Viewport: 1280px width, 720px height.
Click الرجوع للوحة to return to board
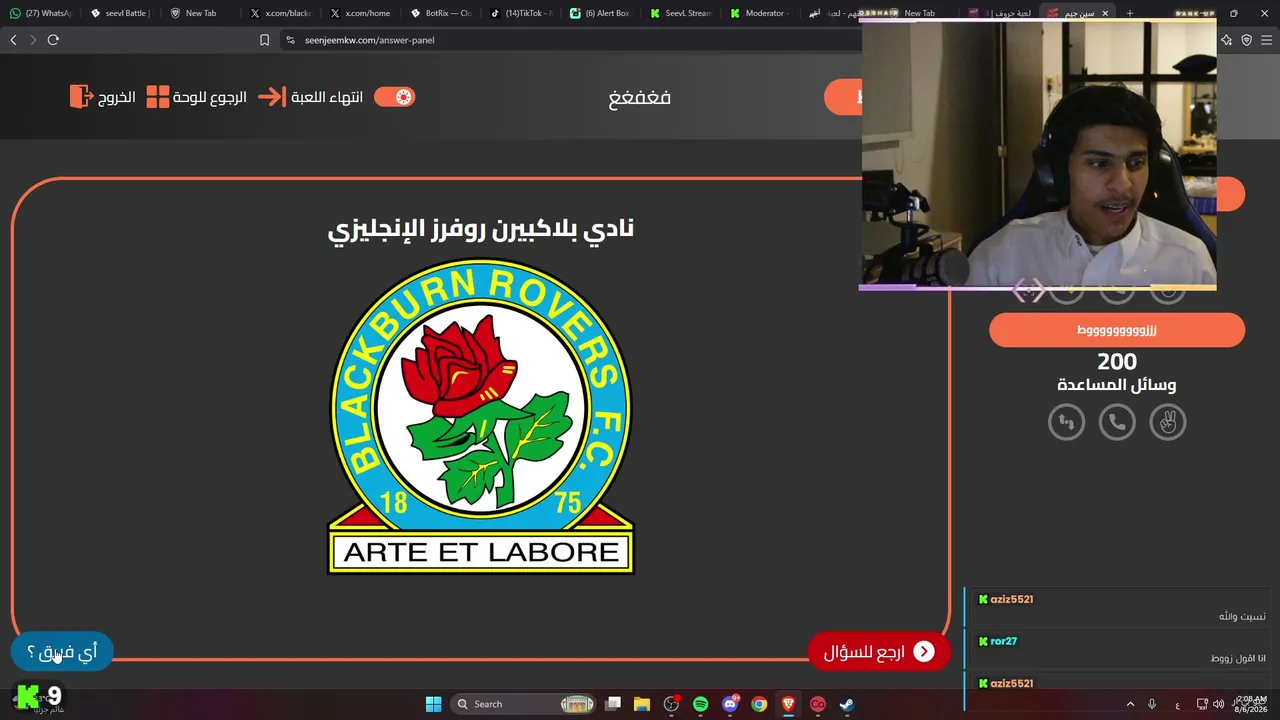click(x=211, y=98)
